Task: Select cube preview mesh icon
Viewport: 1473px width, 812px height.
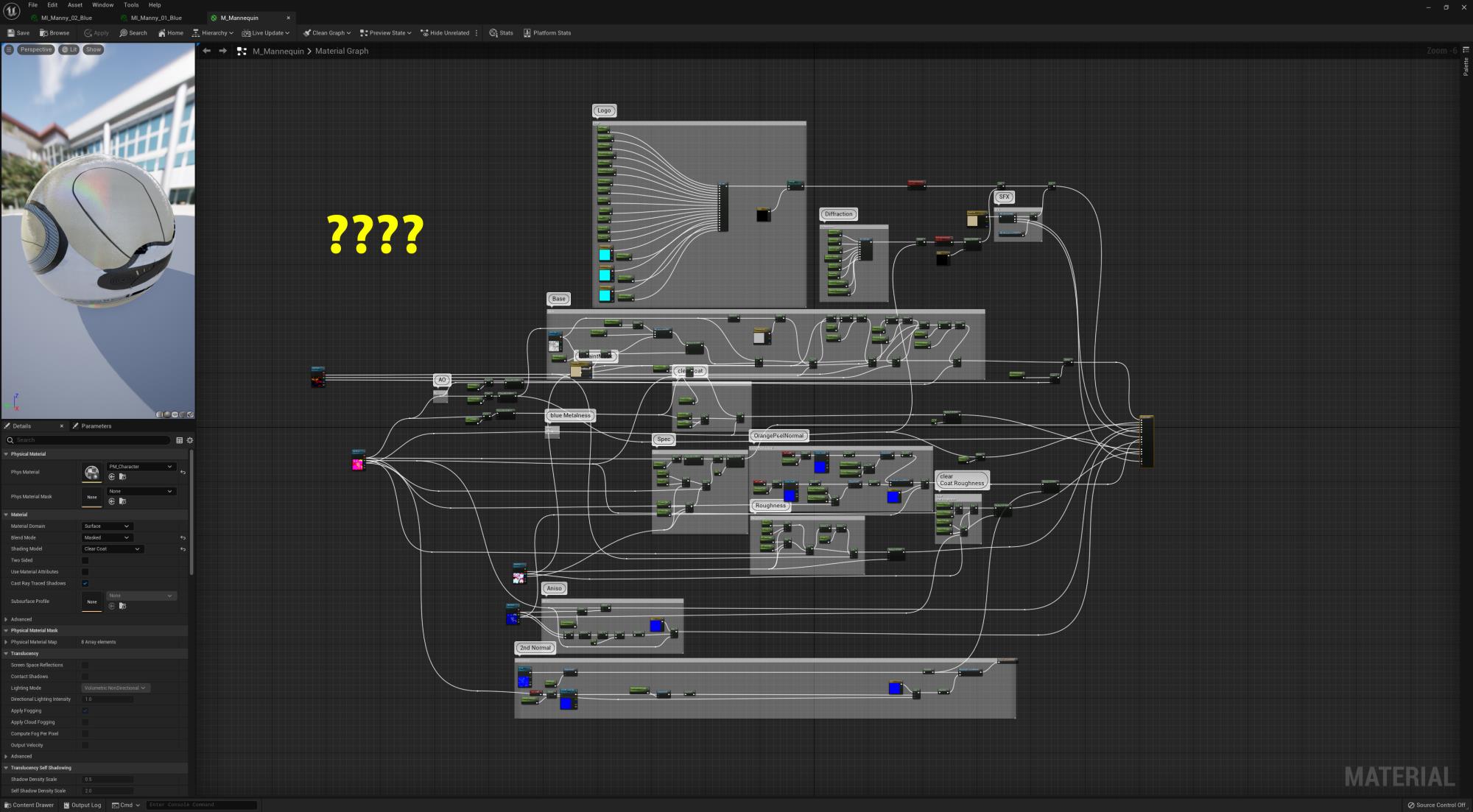Action: pos(183,414)
